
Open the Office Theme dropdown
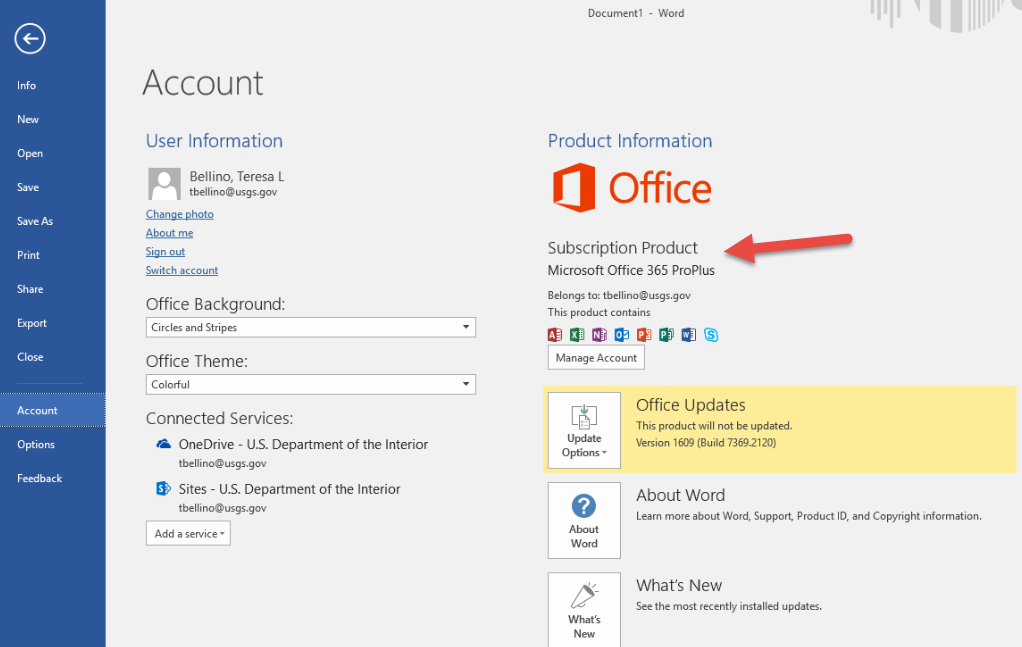pos(310,384)
